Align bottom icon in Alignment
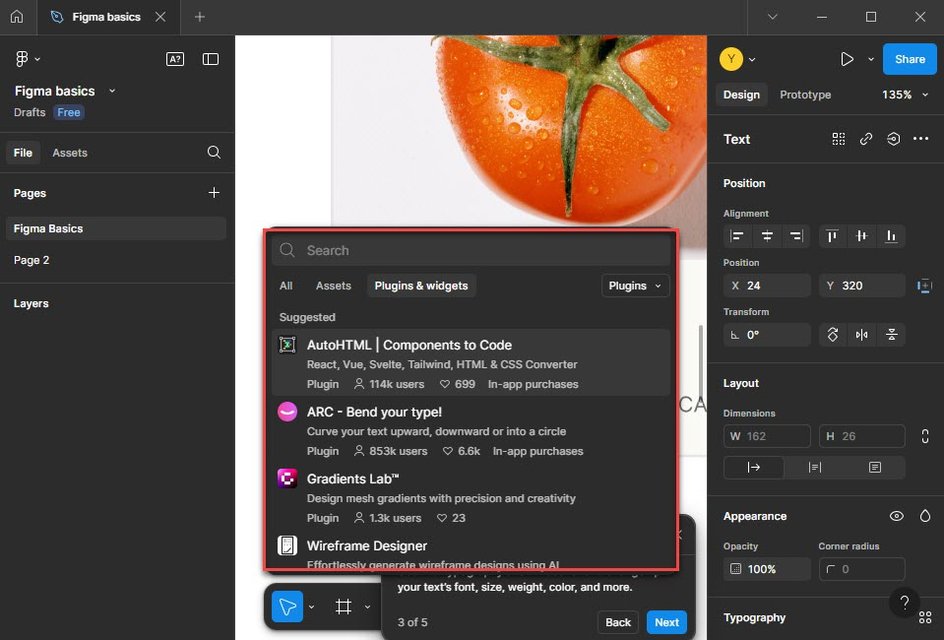944x640 pixels. 891,236
